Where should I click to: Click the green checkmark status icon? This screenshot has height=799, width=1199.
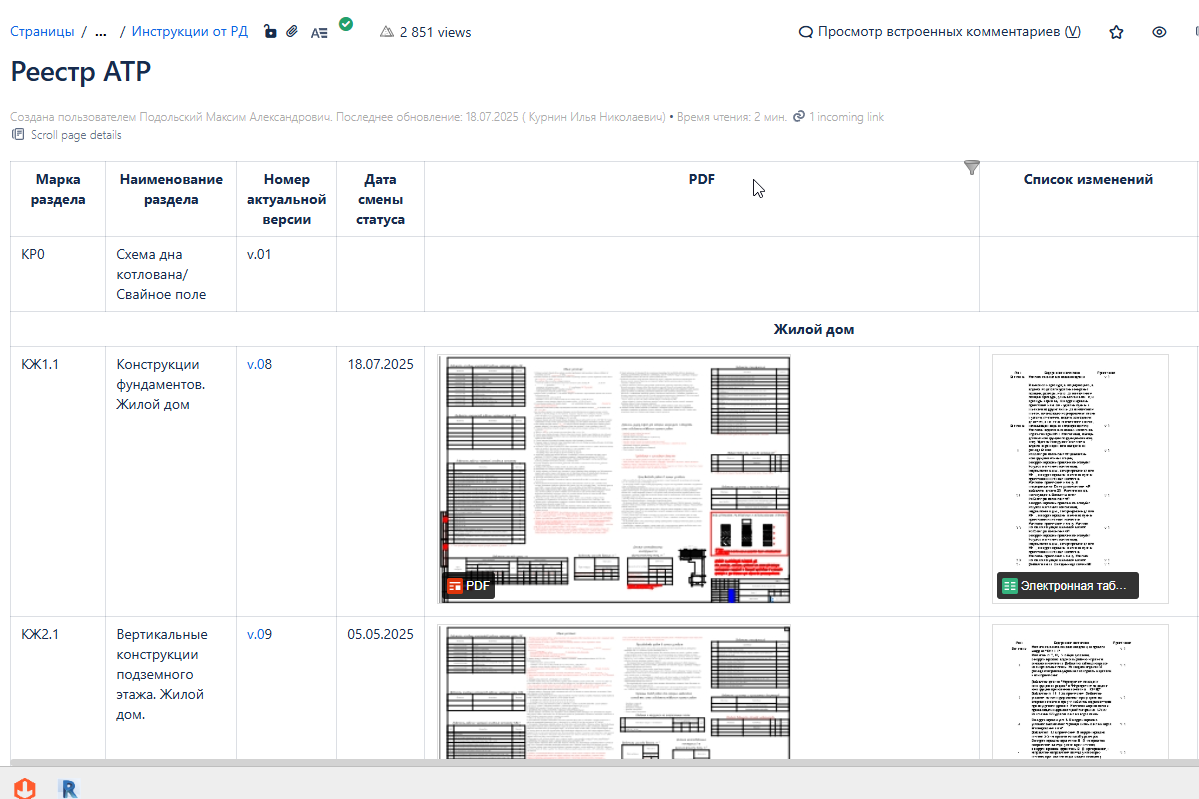tap(346, 24)
